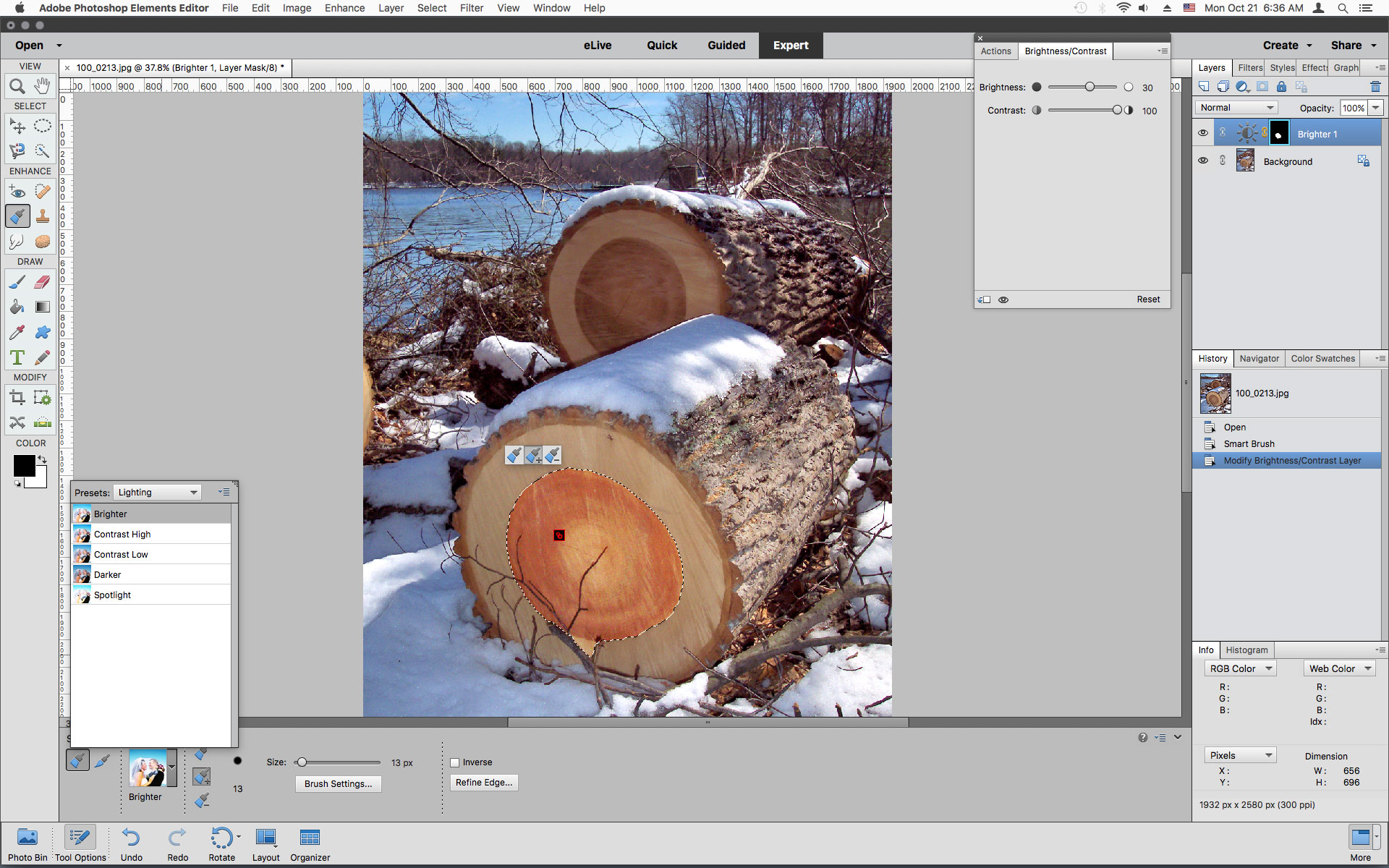This screenshot has height=868, width=1389.
Task: Select the Crop tool
Action: 17,397
